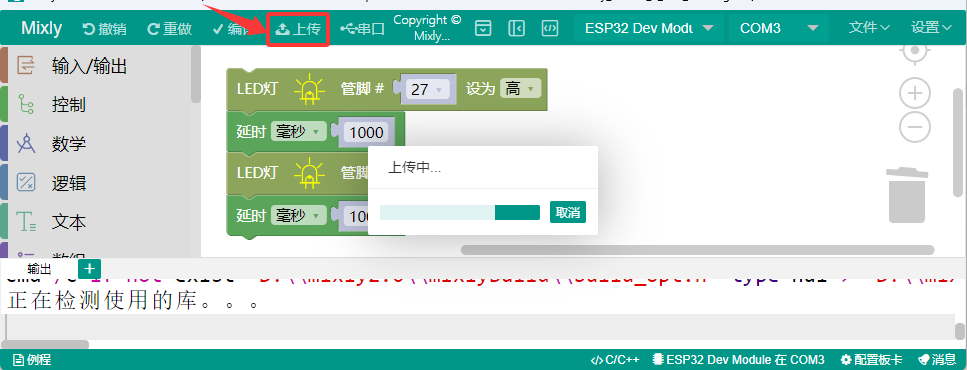Click the 文本 category icon
The height and width of the screenshot is (370, 967).
point(26,221)
